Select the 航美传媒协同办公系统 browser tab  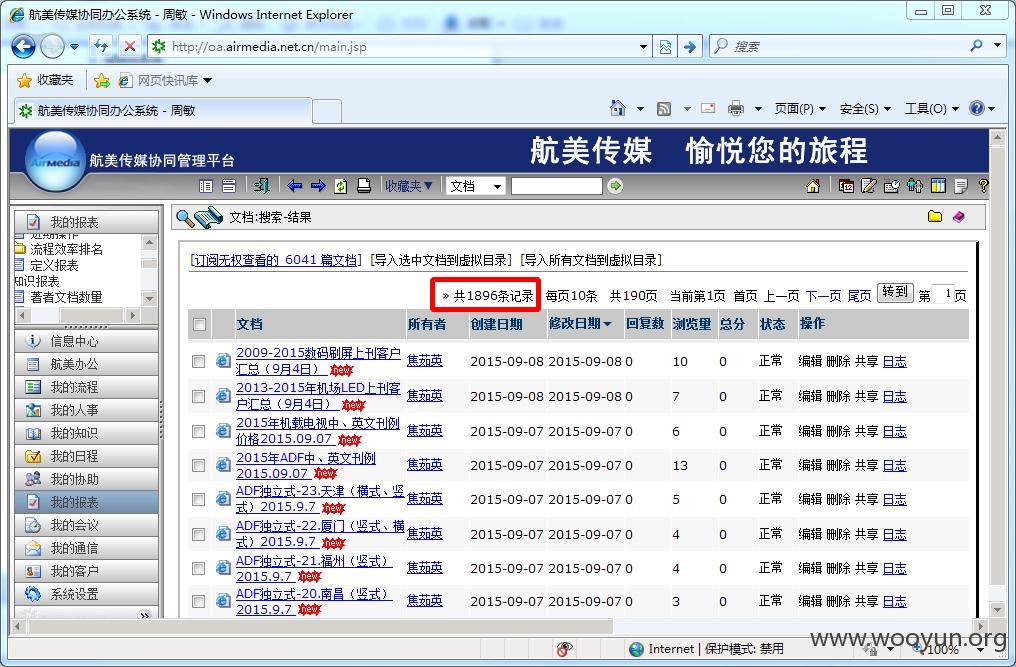162,111
